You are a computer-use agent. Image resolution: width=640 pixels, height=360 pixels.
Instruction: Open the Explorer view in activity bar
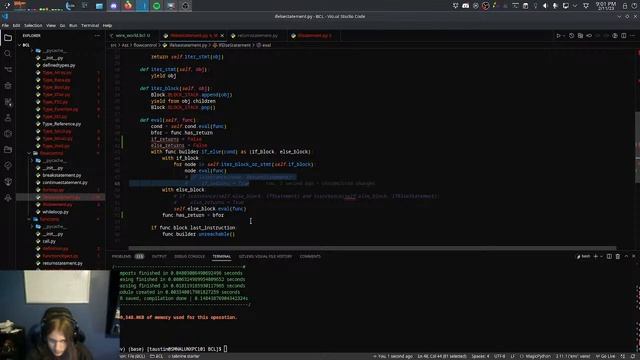[x=8, y=38]
